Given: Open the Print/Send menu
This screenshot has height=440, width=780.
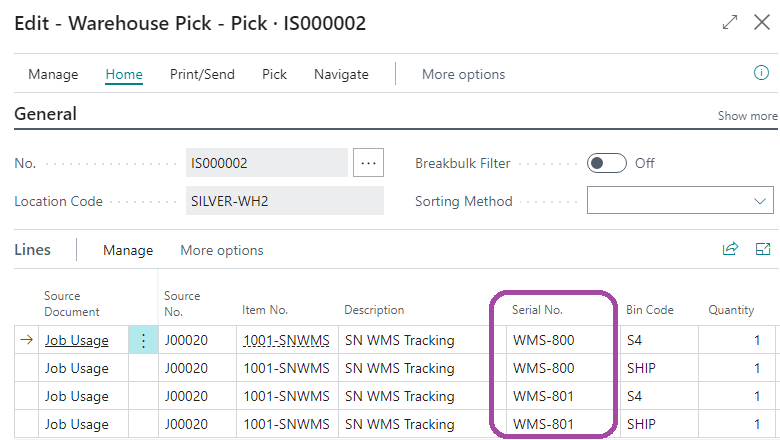Looking at the screenshot, I should [202, 74].
